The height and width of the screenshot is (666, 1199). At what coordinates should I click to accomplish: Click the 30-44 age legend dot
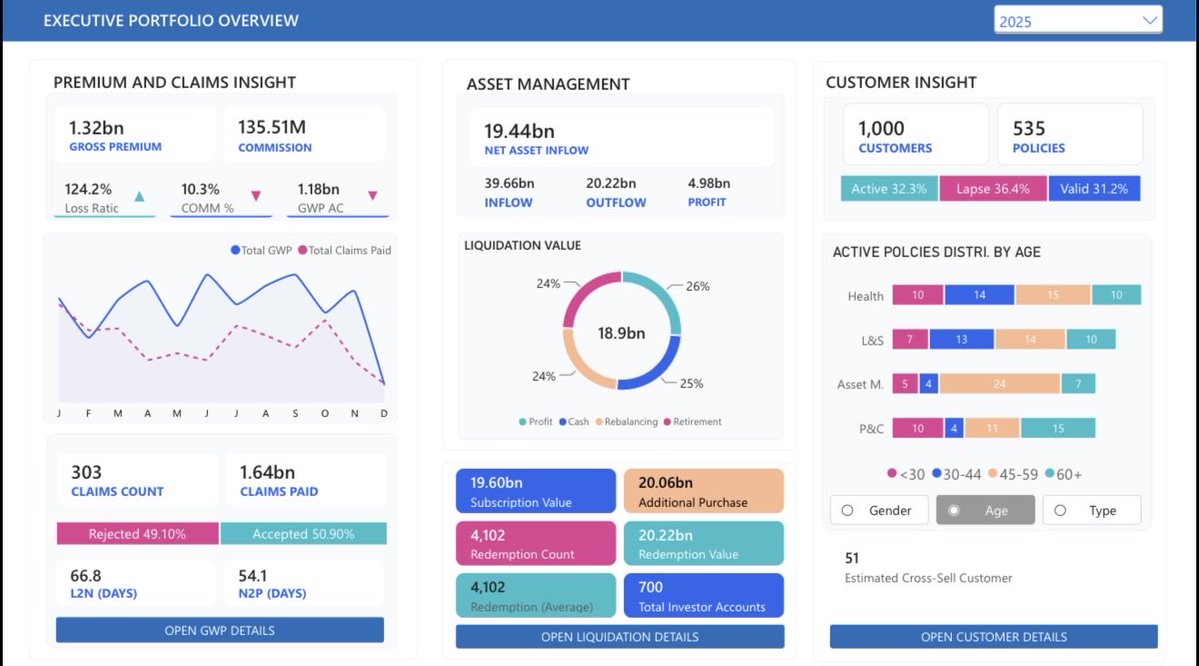937,473
